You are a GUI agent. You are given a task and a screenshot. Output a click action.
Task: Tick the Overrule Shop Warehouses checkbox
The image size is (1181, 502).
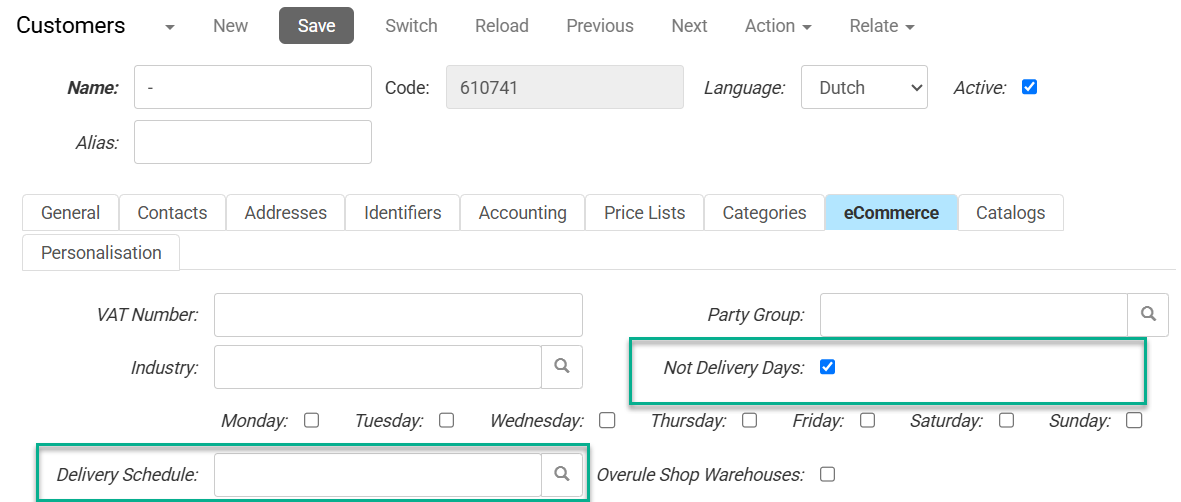(827, 474)
